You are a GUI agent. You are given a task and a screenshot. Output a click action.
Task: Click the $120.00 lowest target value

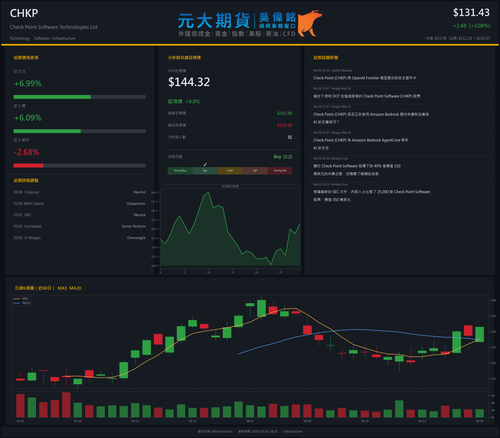(285, 125)
